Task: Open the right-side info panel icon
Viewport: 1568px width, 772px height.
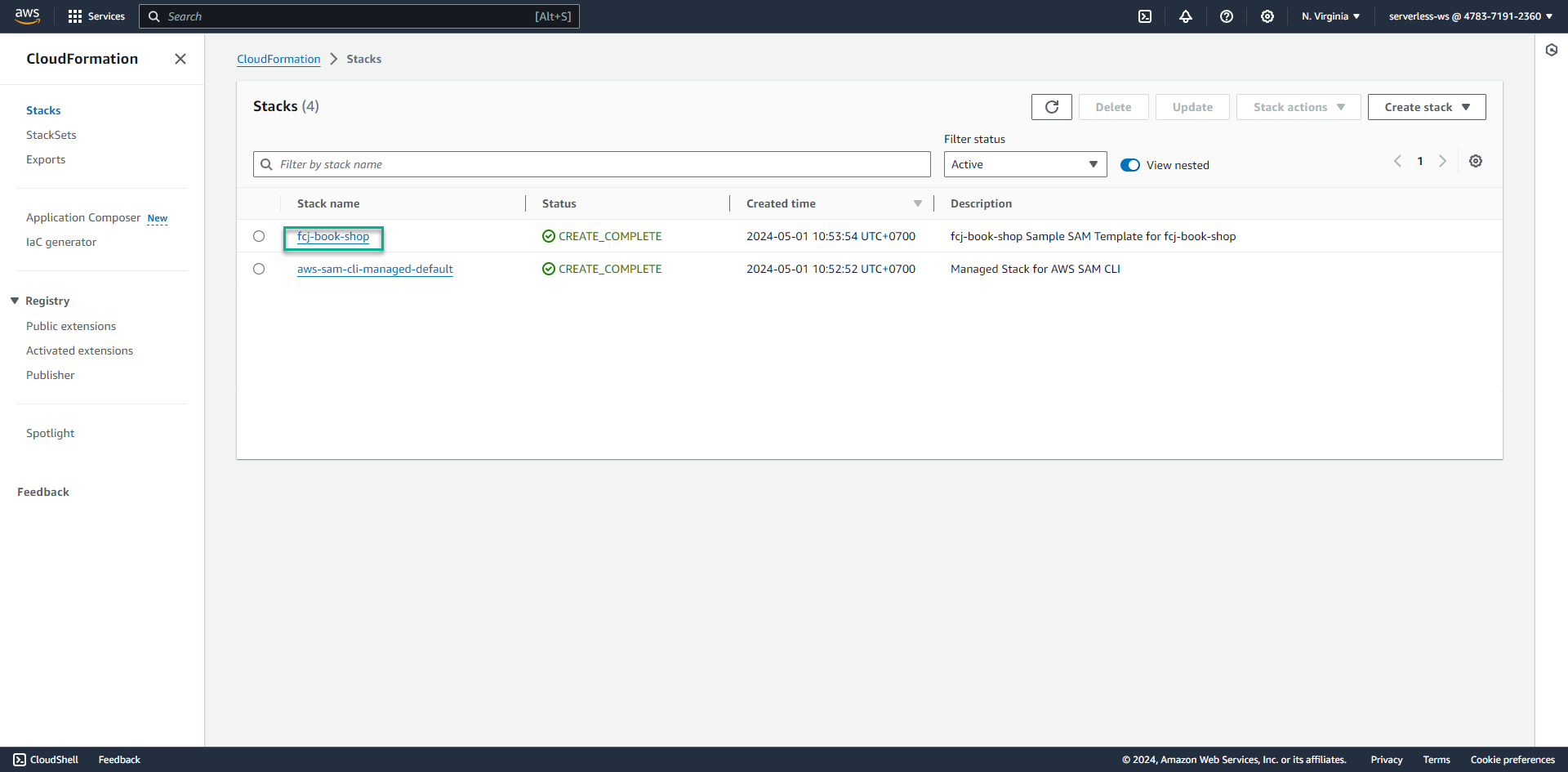Action: [1552, 50]
